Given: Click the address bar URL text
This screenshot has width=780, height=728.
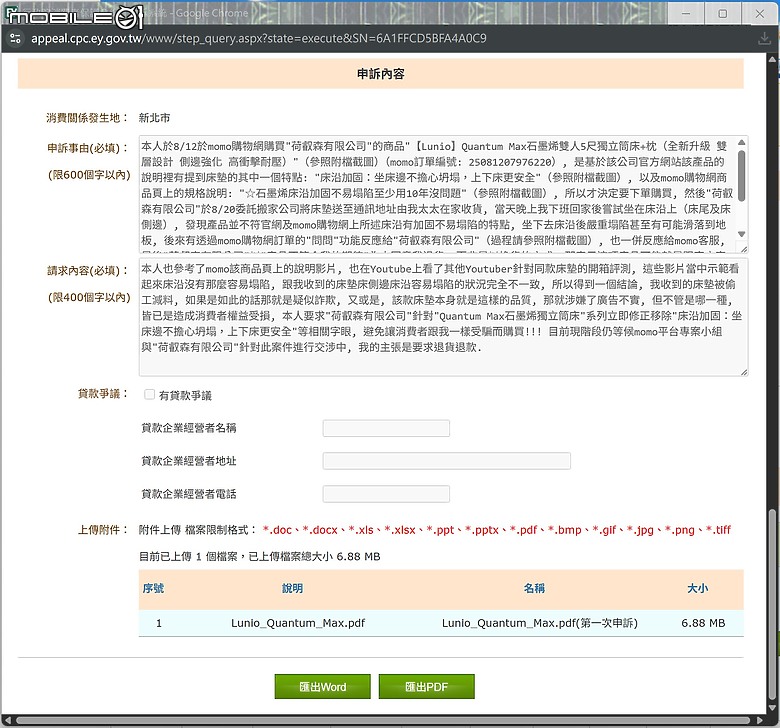Looking at the screenshot, I should (x=259, y=38).
